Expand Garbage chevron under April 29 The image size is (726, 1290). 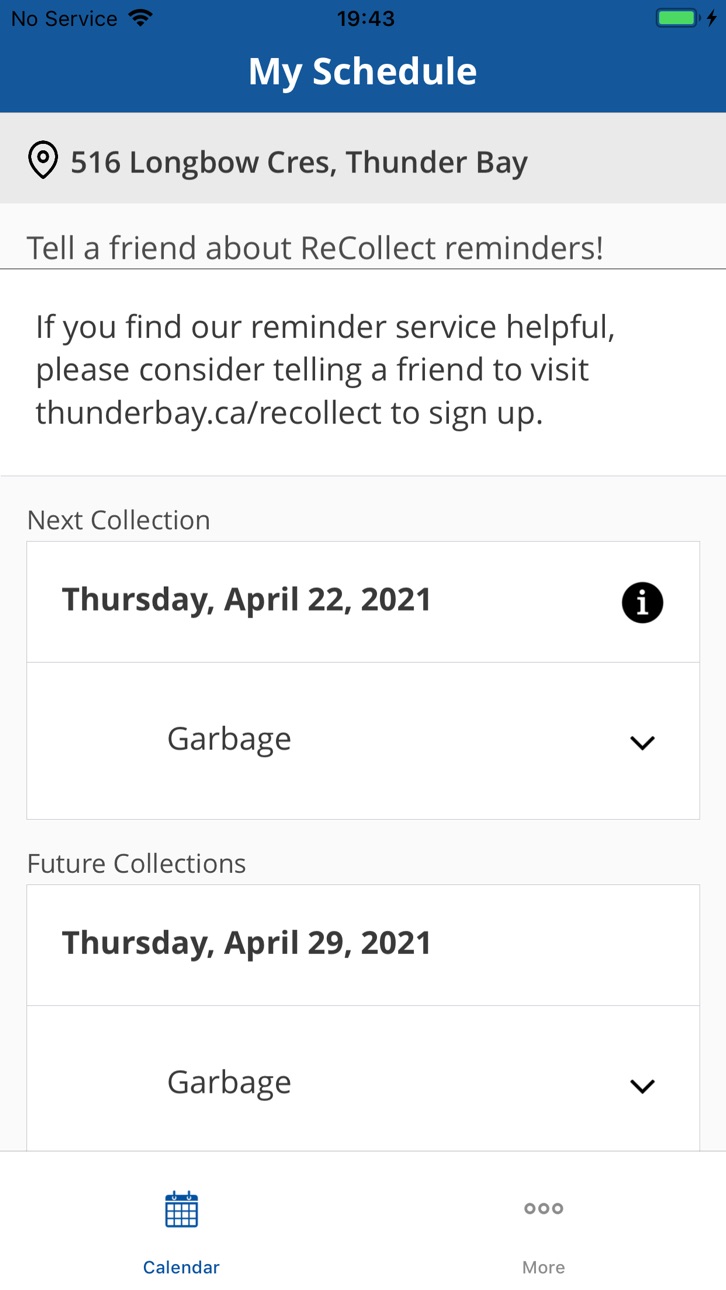tap(642, 1085)
